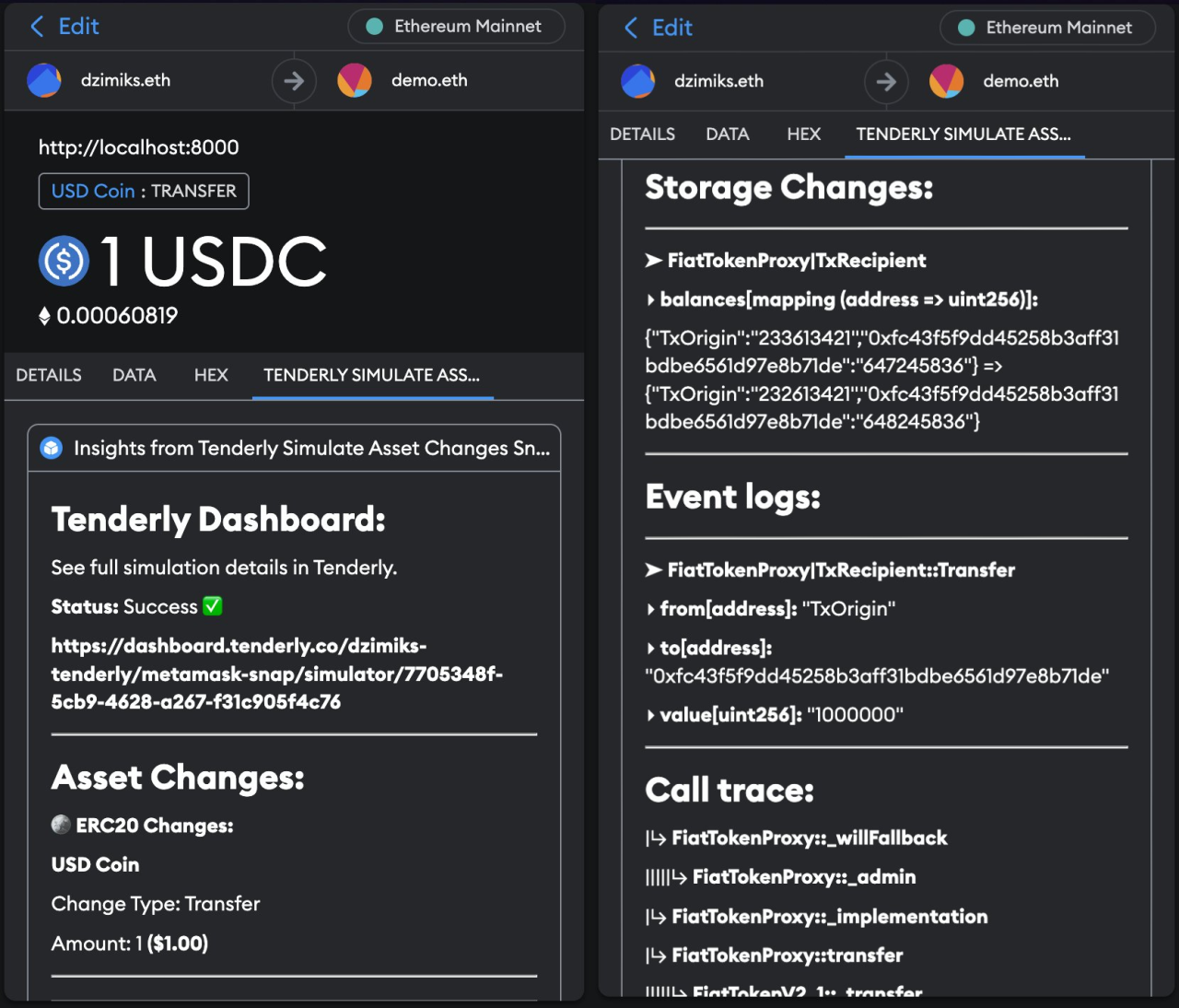Switch to HEX tab in right panel
The width and height of the screenshot is (1179, 1008).
[x=804, y=135]
